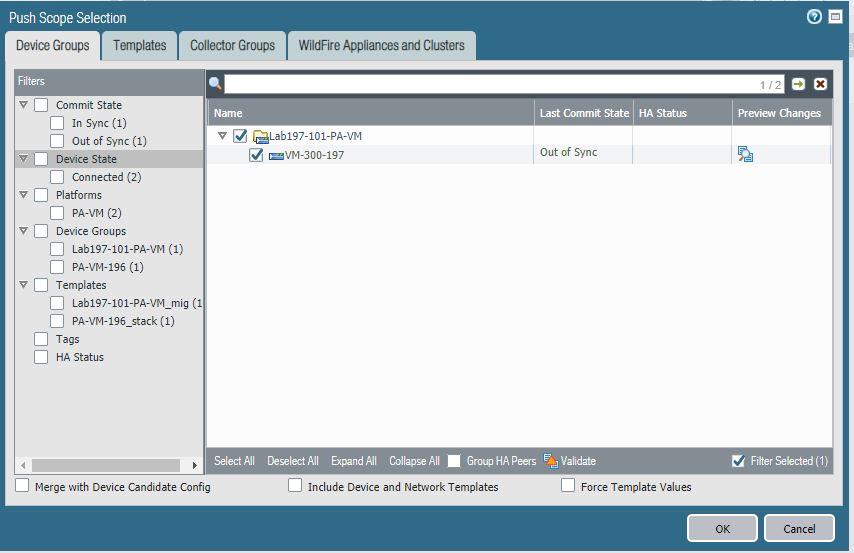Check Out of Sync (1) filter
The width and height of the screenshot is (854, 553).
pyautogui.click(x=57, y=141)
